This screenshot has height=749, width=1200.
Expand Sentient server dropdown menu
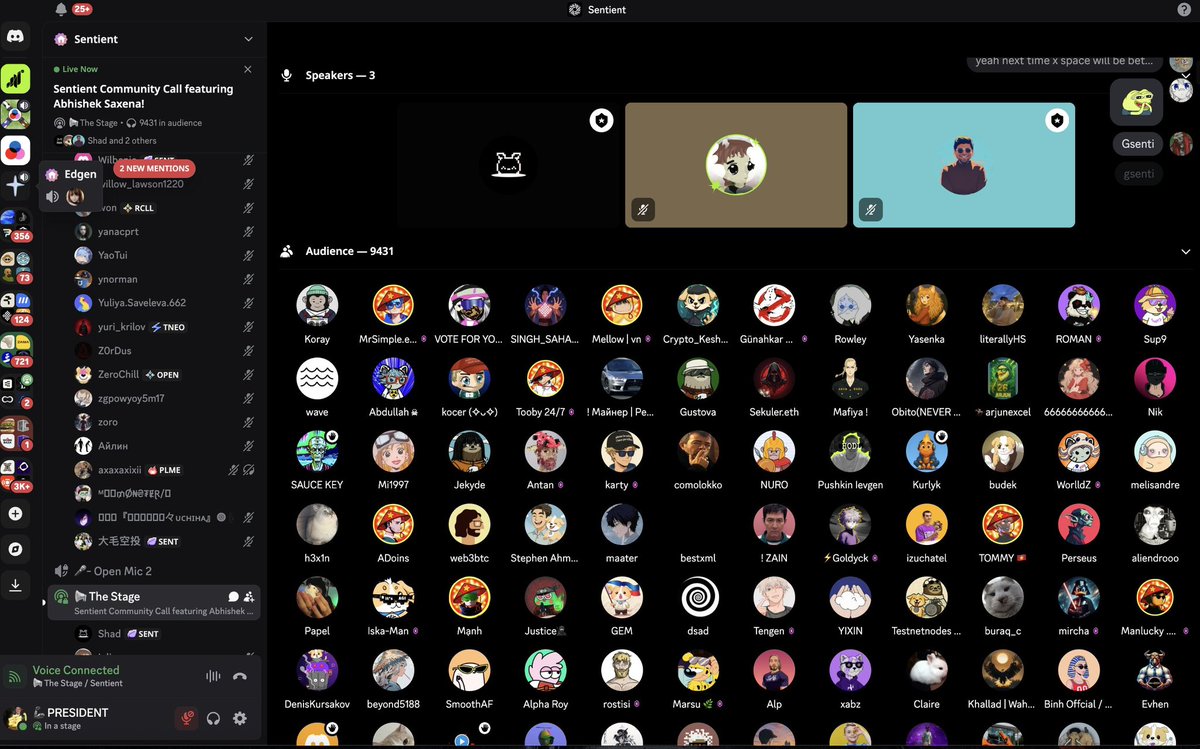(248, 39)
